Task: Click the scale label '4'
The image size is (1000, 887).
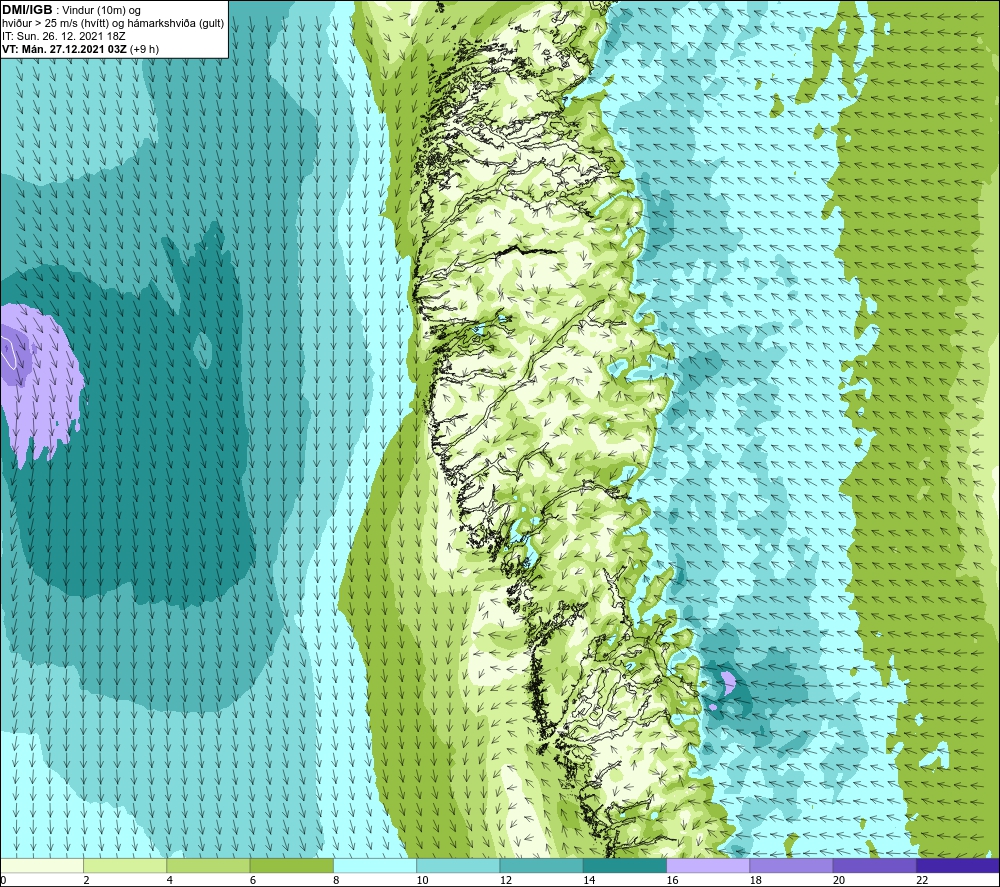Action: (x=169, y=880)
